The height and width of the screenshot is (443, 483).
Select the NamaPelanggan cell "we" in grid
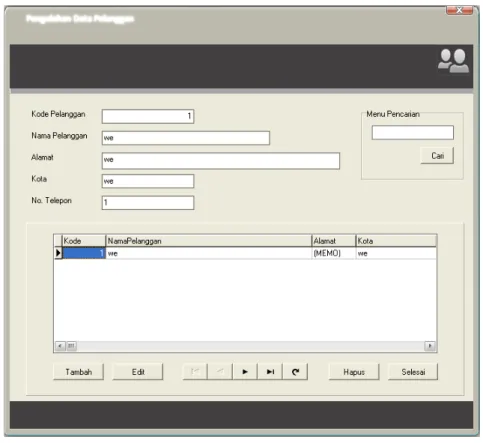209,253
